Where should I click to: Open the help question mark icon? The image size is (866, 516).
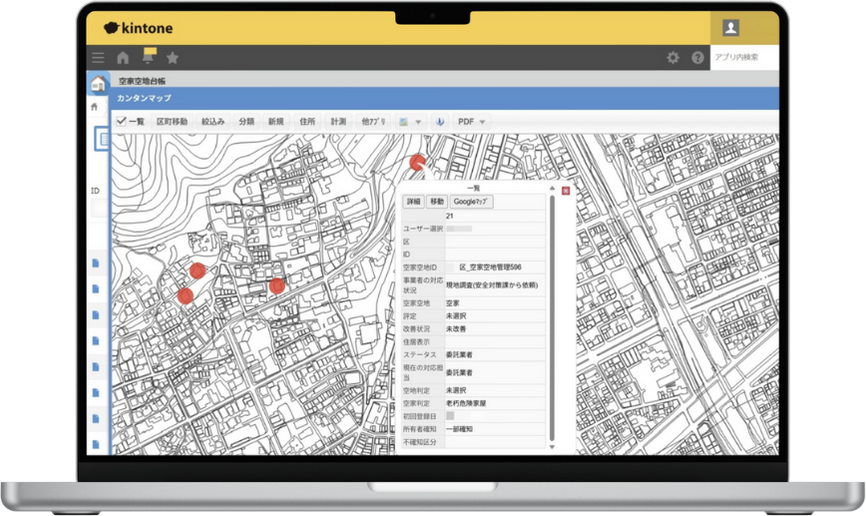(x=698, y=58)
